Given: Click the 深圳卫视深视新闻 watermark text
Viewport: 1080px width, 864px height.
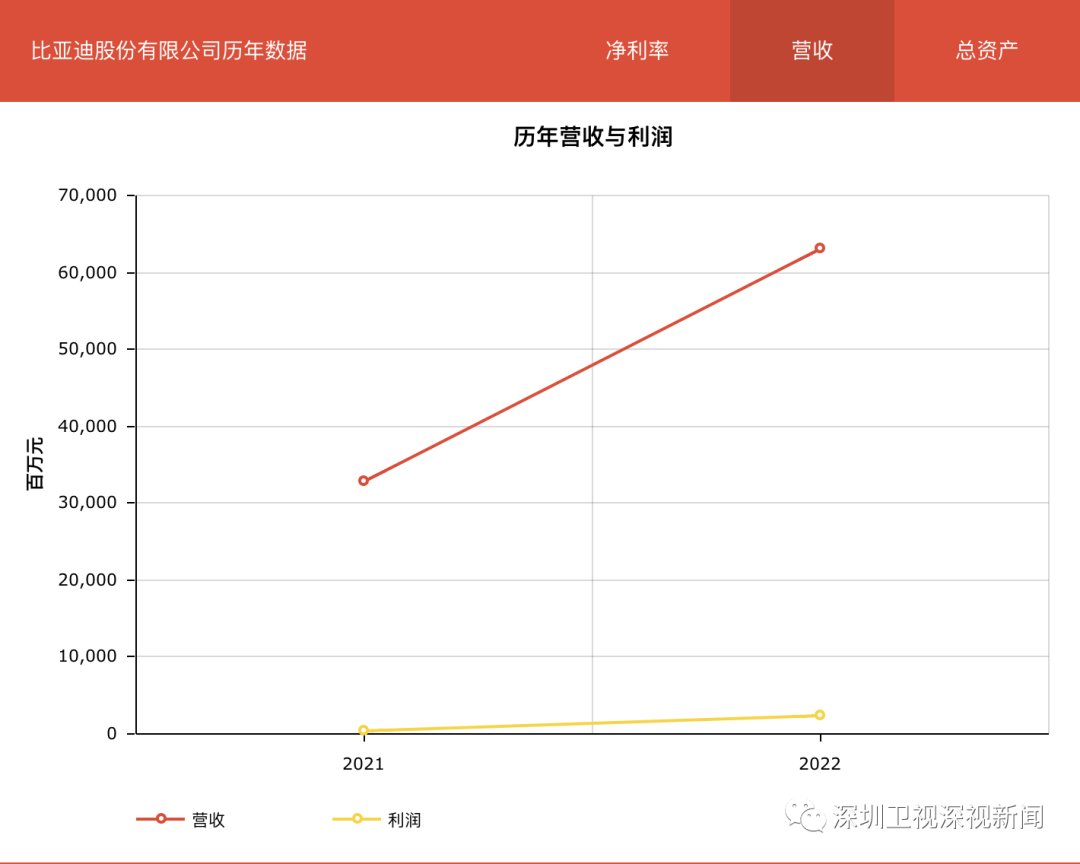Looking at the screenshot, I should [x=938, y=817].
